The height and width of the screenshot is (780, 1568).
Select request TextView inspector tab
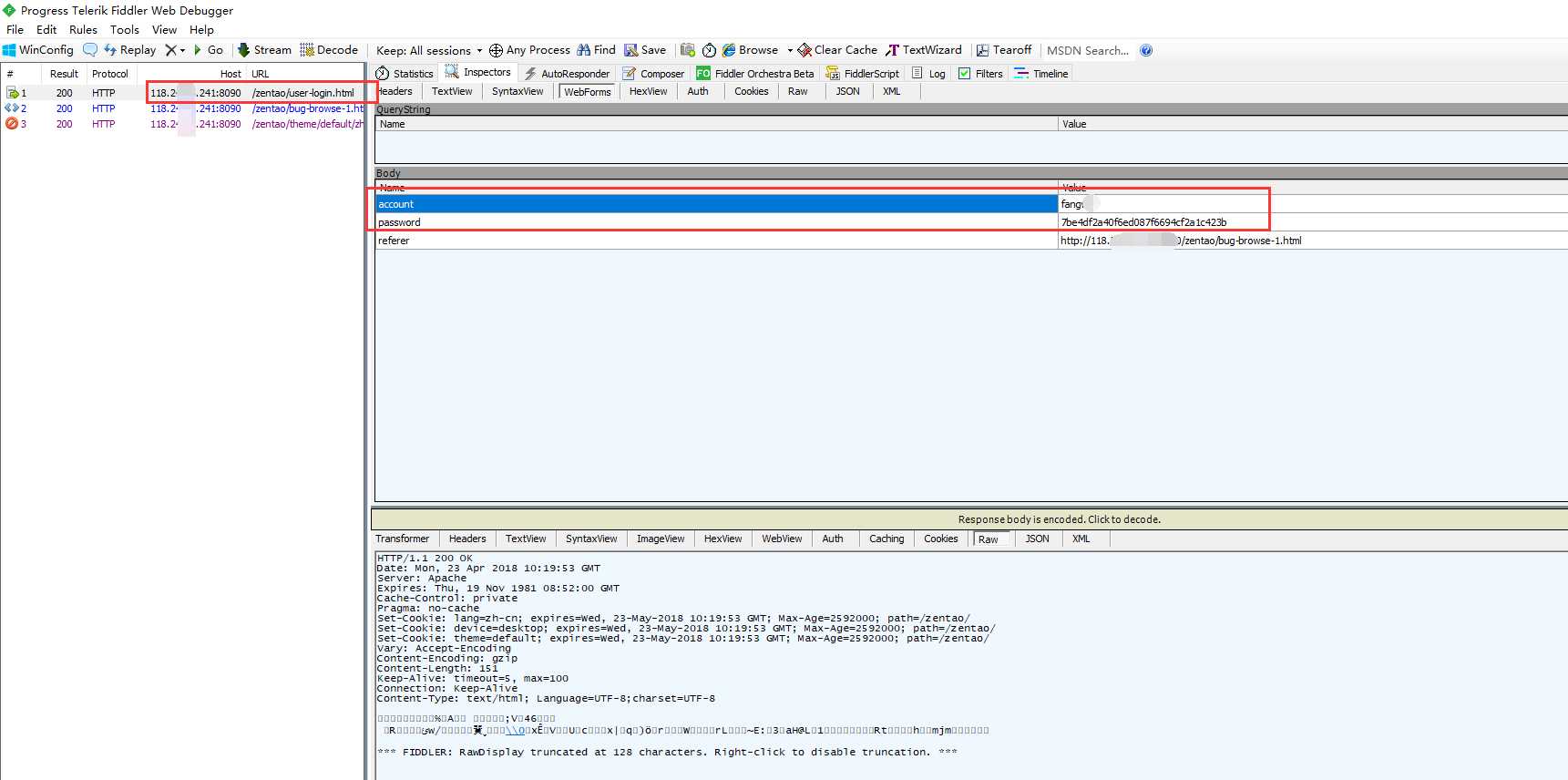click(452, 91)
